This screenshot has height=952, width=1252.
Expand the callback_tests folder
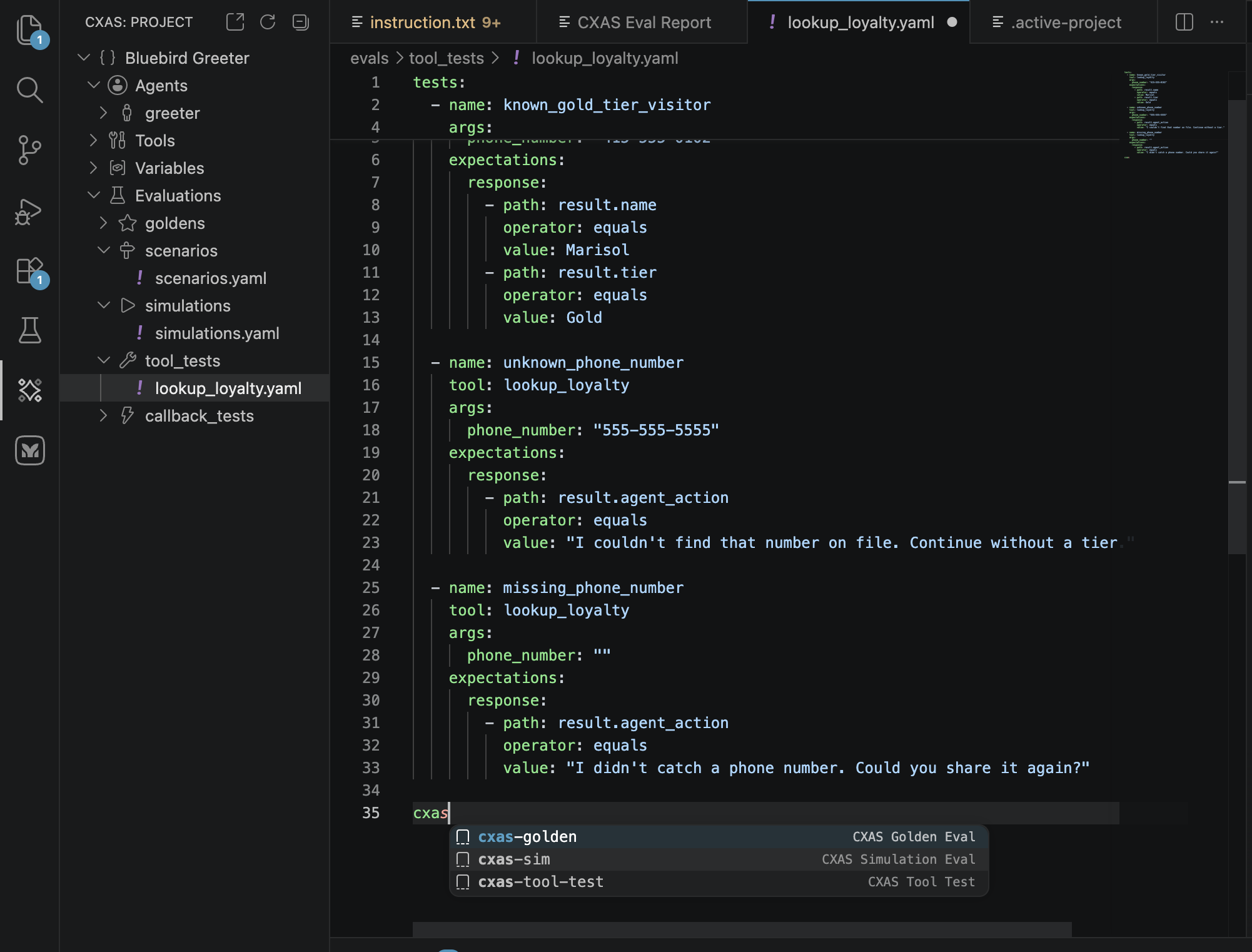tap(104, 415)
